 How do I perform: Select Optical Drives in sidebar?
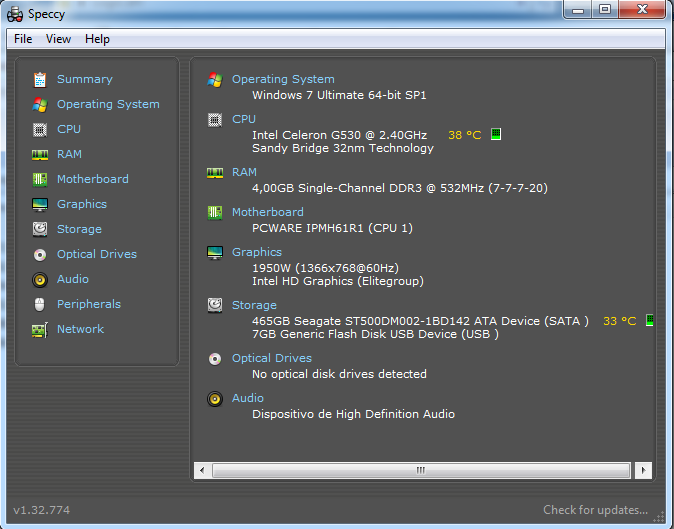[x=97, y=254]
